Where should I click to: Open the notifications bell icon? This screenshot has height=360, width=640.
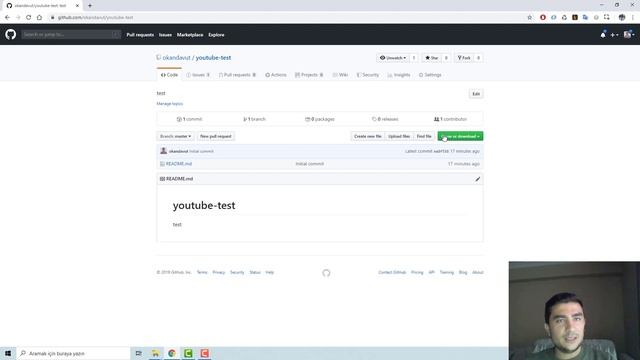[603, 35]
